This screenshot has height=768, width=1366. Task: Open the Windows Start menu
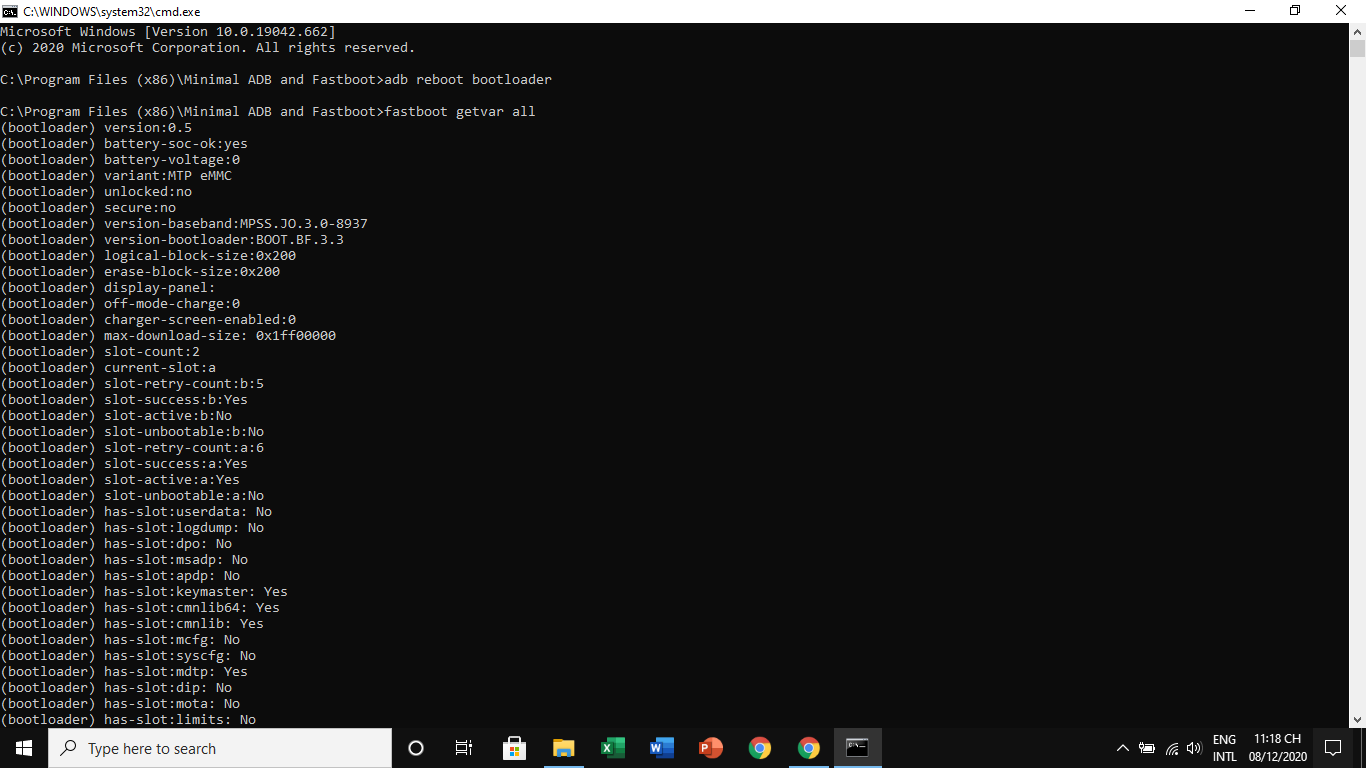tap(24, 748)
